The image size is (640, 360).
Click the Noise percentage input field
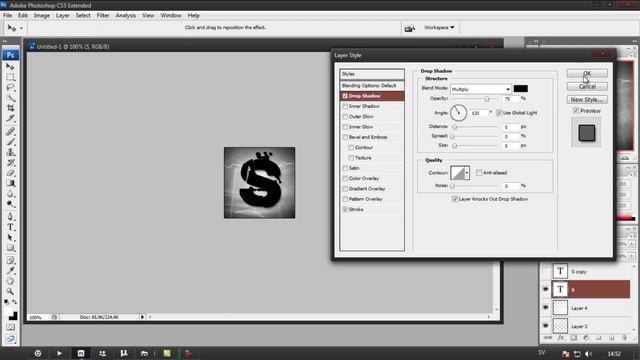(x=511, y=186)
